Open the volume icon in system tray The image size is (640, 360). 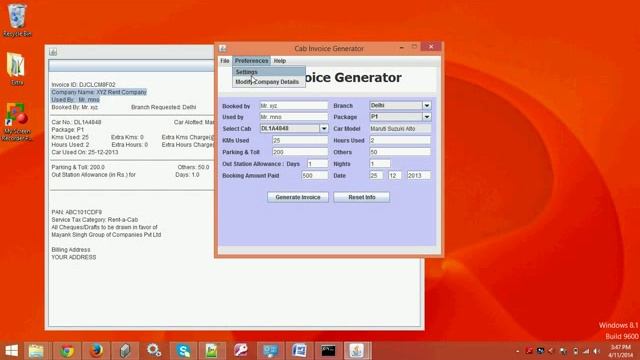pyautogui.click(x=597, y=351)
